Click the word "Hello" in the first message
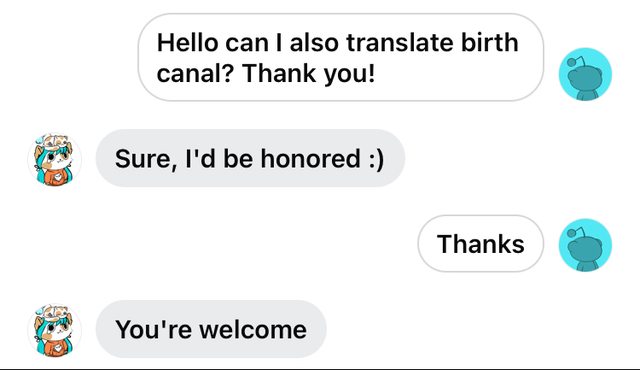The height and width of the screenshot is (370, 640). [x=187, y=42]
